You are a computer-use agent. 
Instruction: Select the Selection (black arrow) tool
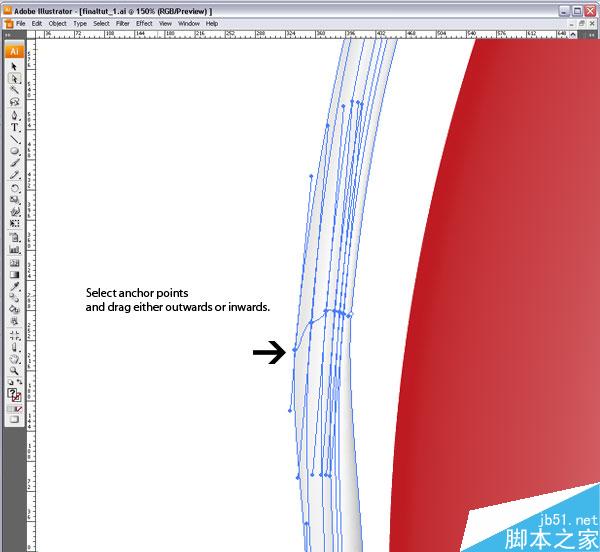point(14,66)
